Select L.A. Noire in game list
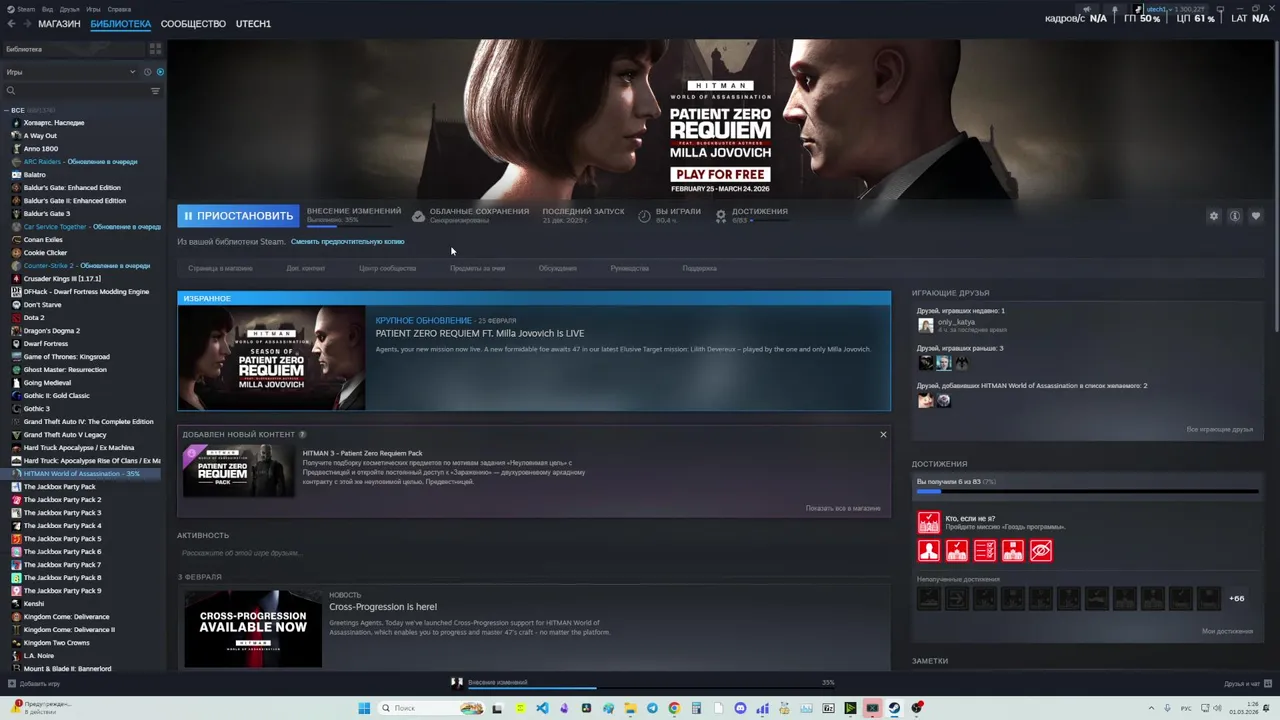The image size is (1280, 720). [38, 655]
